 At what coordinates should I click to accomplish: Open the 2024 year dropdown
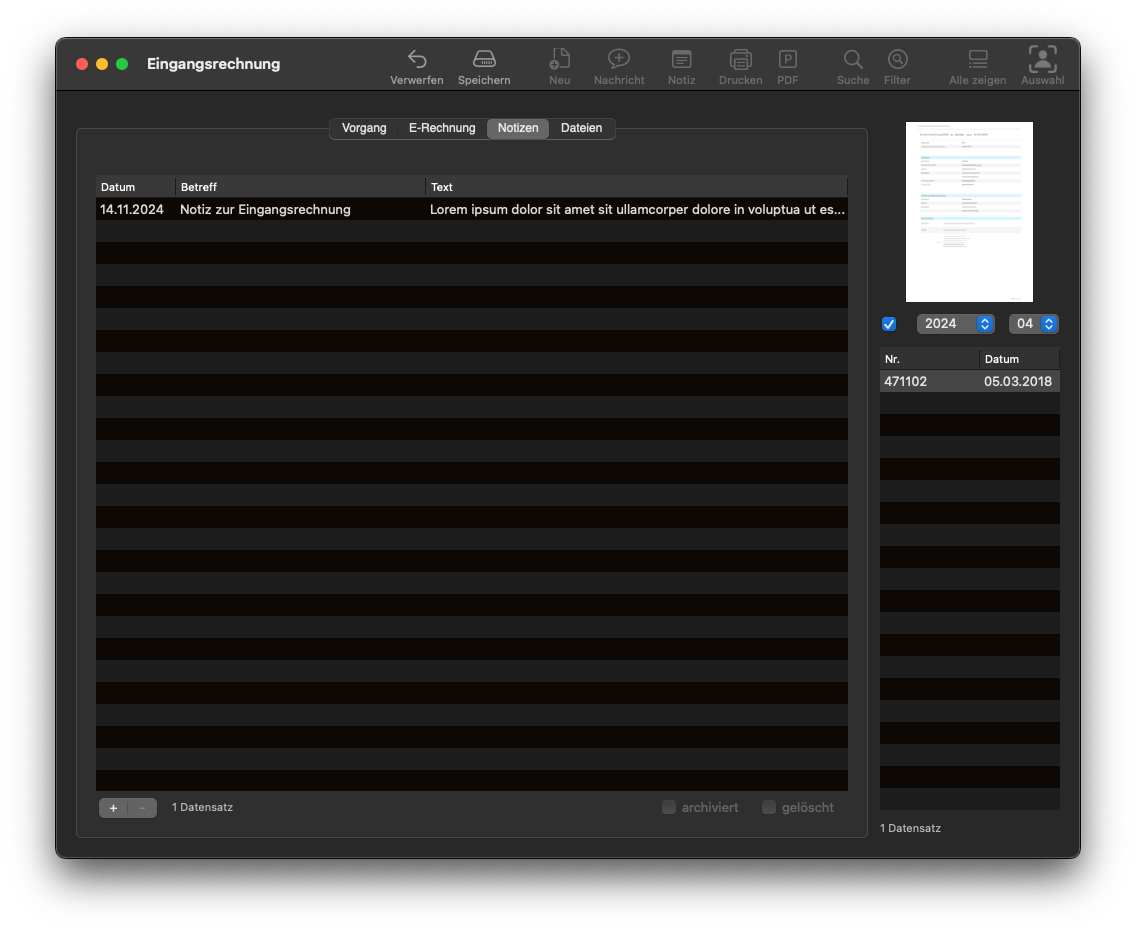(x=955, y=324)
